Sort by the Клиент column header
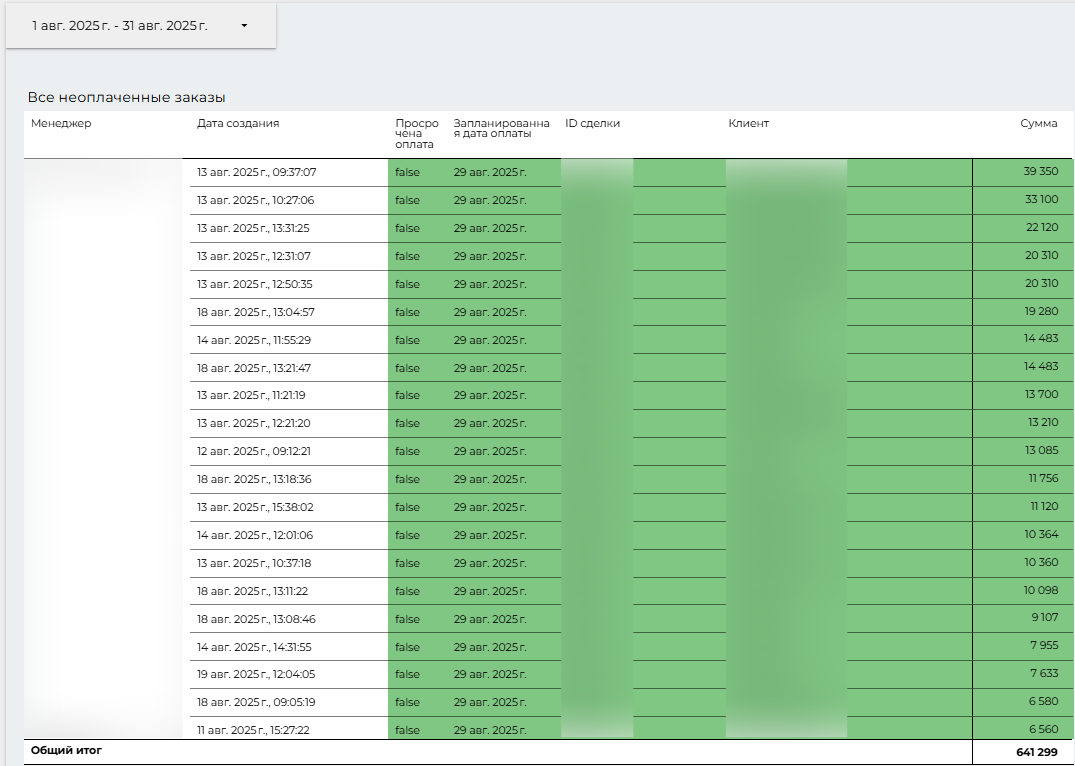This screenshot has height=766, width=1075. click(748, 124)
